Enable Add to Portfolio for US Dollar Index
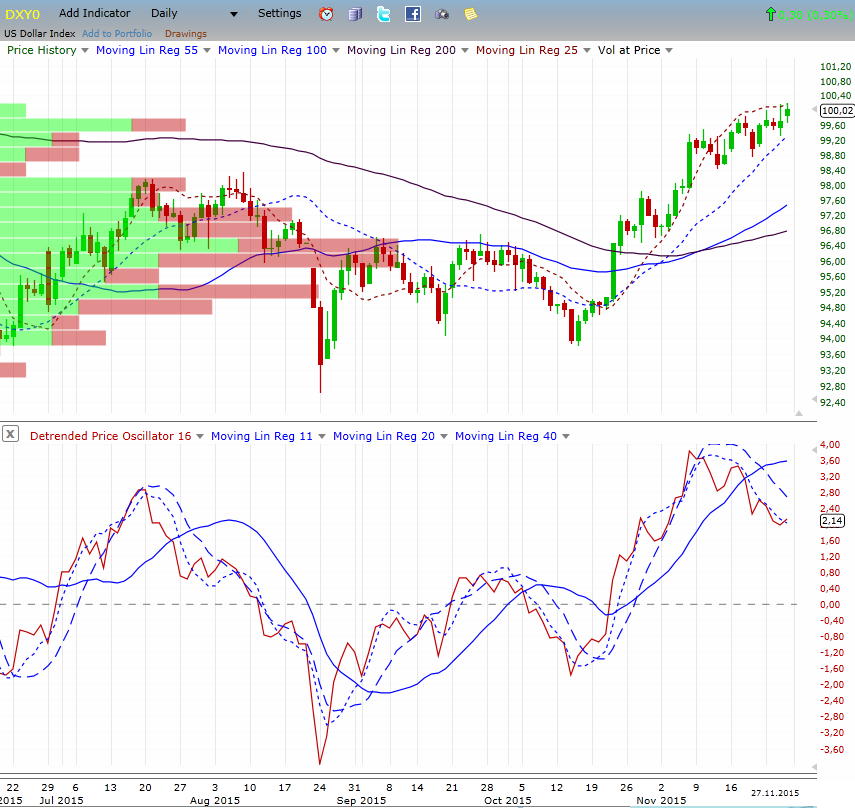The width and height of the screenshot is (855, 808). (x=115, y=33)
